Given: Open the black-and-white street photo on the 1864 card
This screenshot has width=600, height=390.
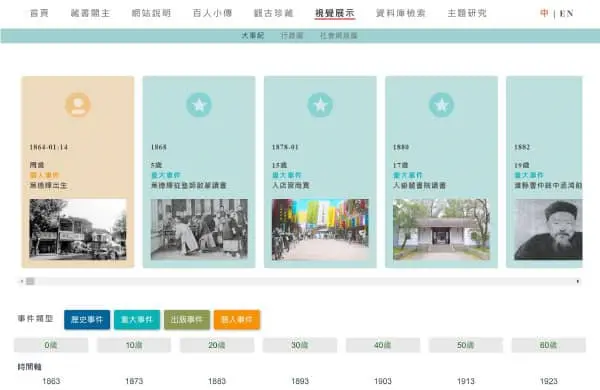Looking at the screenshot, I should click(x=78, y=229).
